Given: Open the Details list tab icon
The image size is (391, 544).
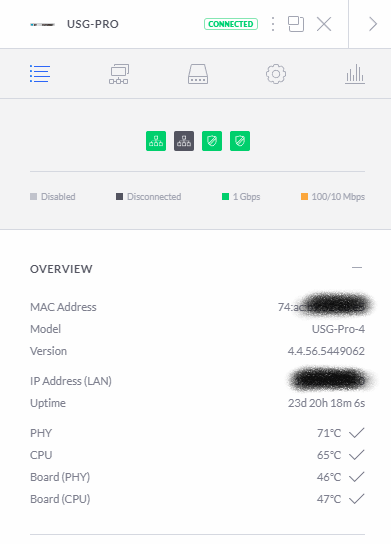Looking at the screenshot, I should 40,74.
